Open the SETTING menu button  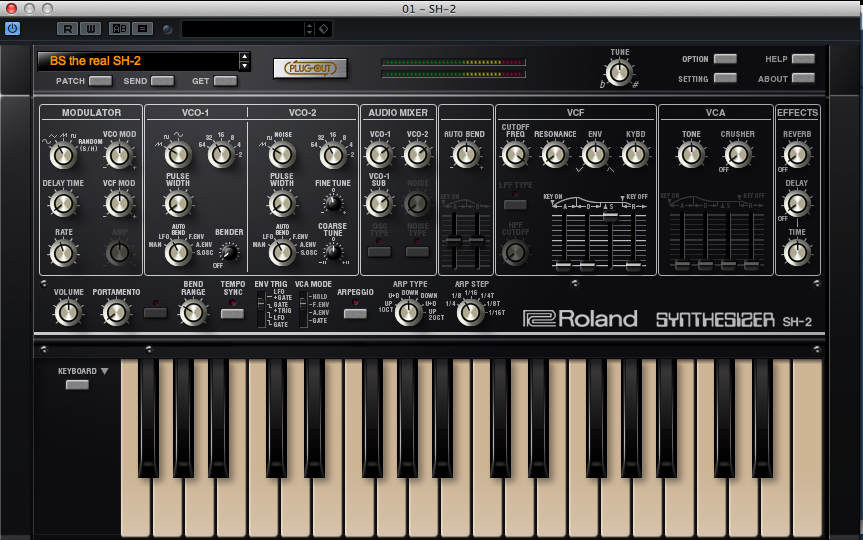[x=725, y=78]
